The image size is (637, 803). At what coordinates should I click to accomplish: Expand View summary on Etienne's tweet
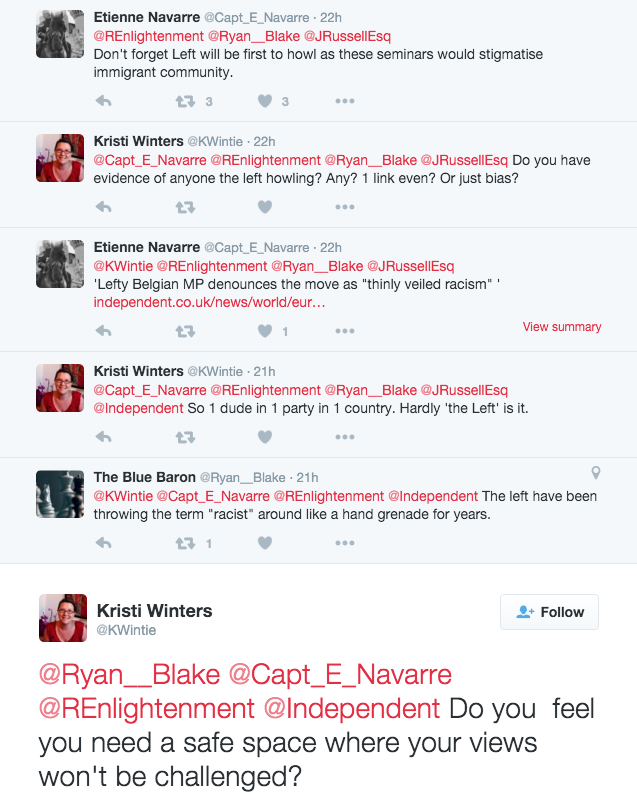pos(562,327)
